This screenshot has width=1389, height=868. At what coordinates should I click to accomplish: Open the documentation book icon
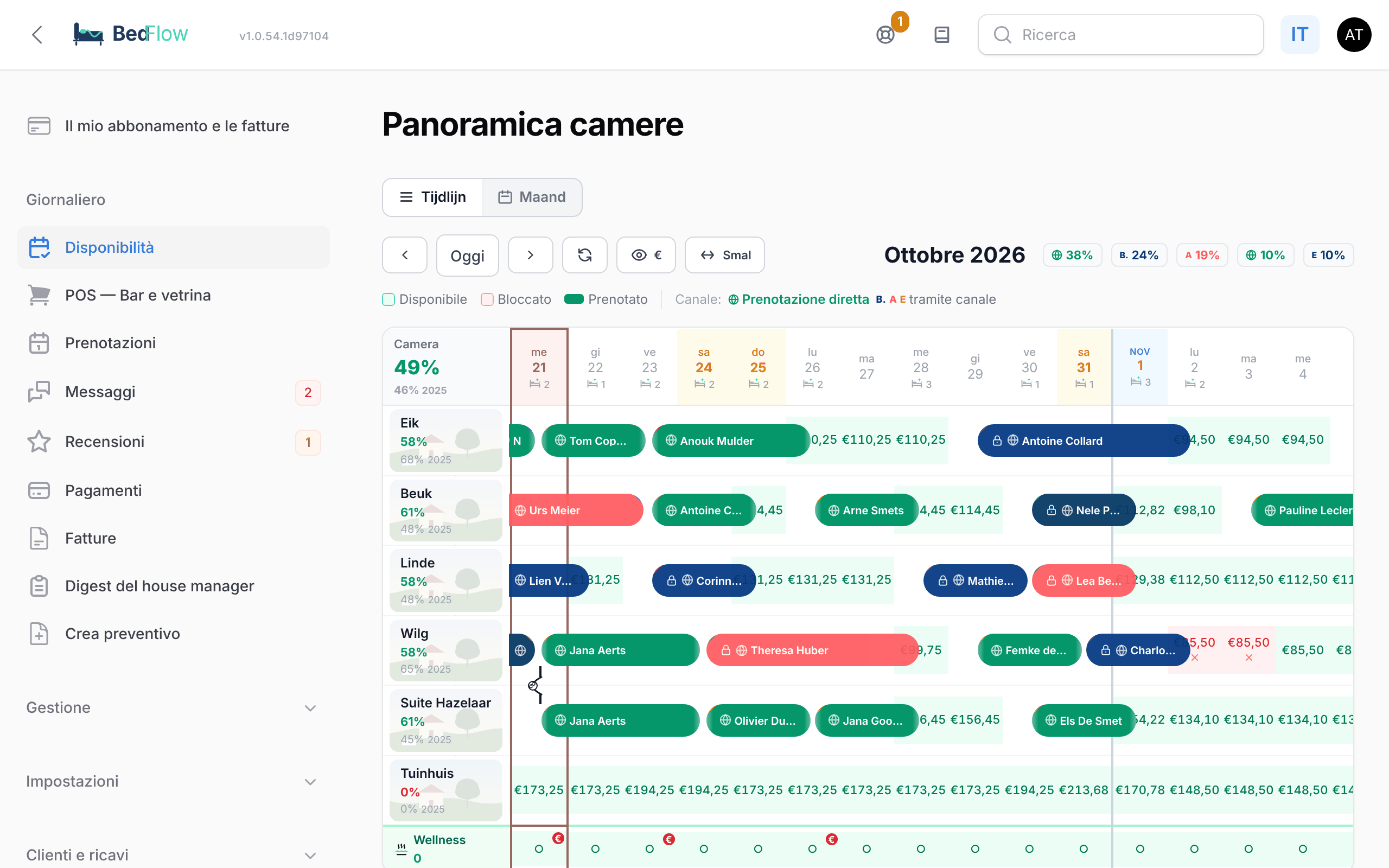pyautogui.click(x=942, y=35)
